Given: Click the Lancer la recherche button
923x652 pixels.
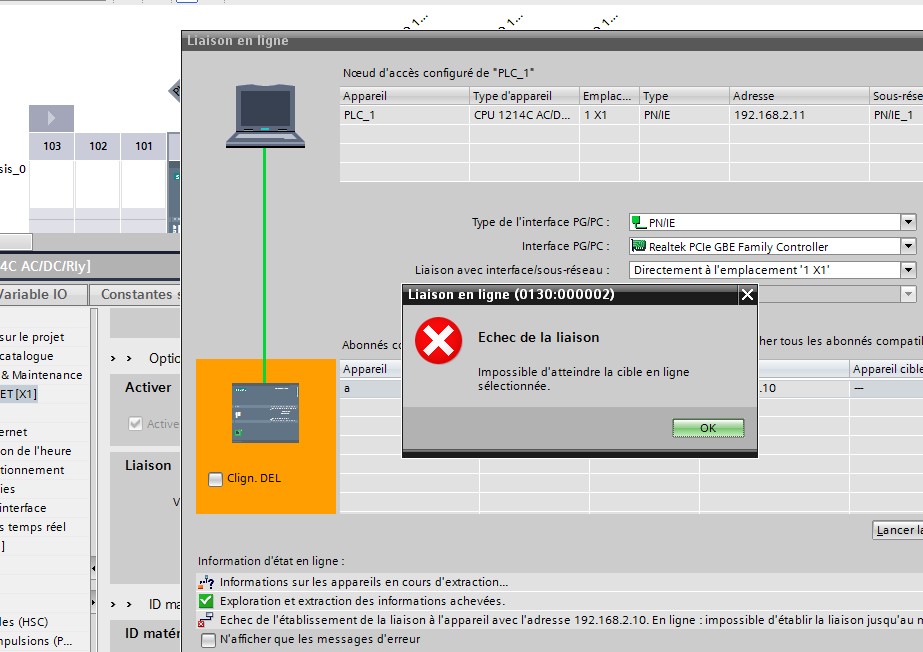Looking at the screenshot, I should click(898, 530).
